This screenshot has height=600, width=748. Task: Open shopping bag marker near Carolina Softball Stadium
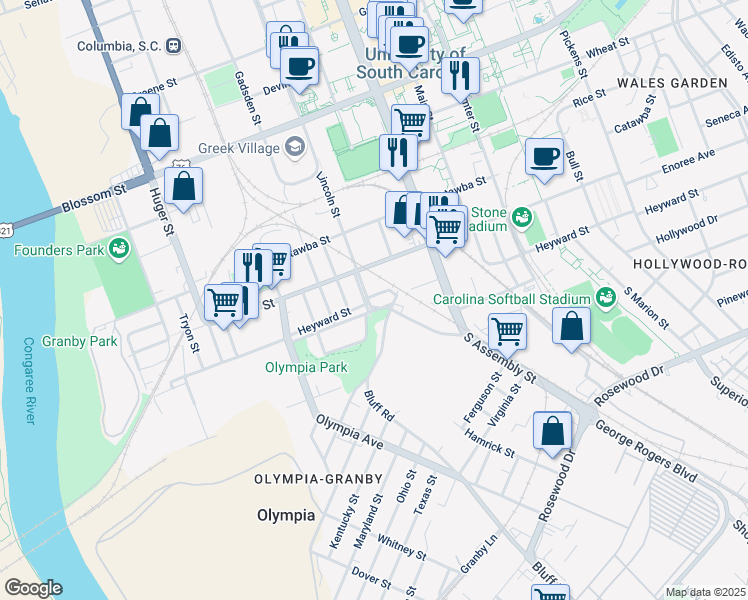point(571,327)
